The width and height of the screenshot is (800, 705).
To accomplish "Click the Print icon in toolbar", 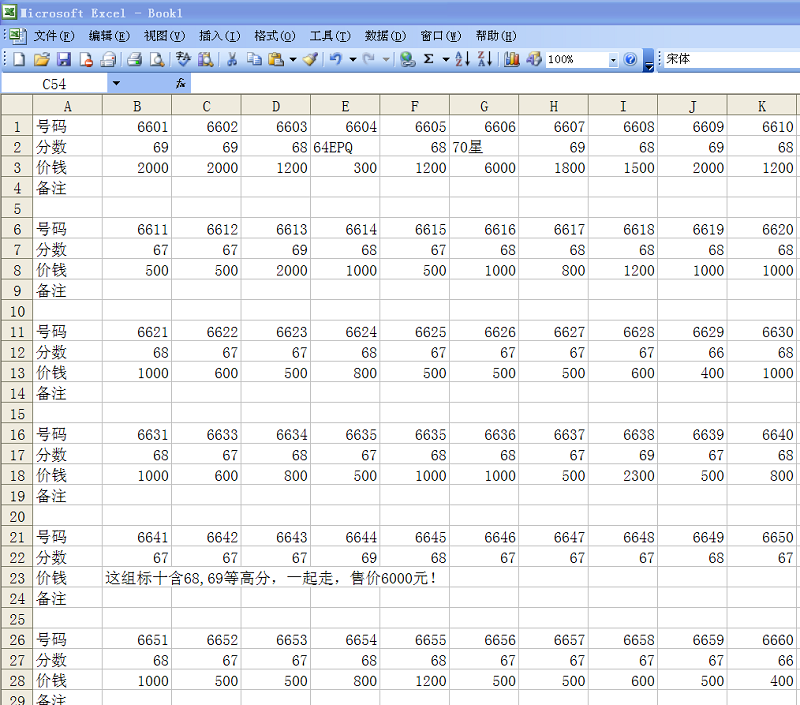I will click(x=134, y=60).
